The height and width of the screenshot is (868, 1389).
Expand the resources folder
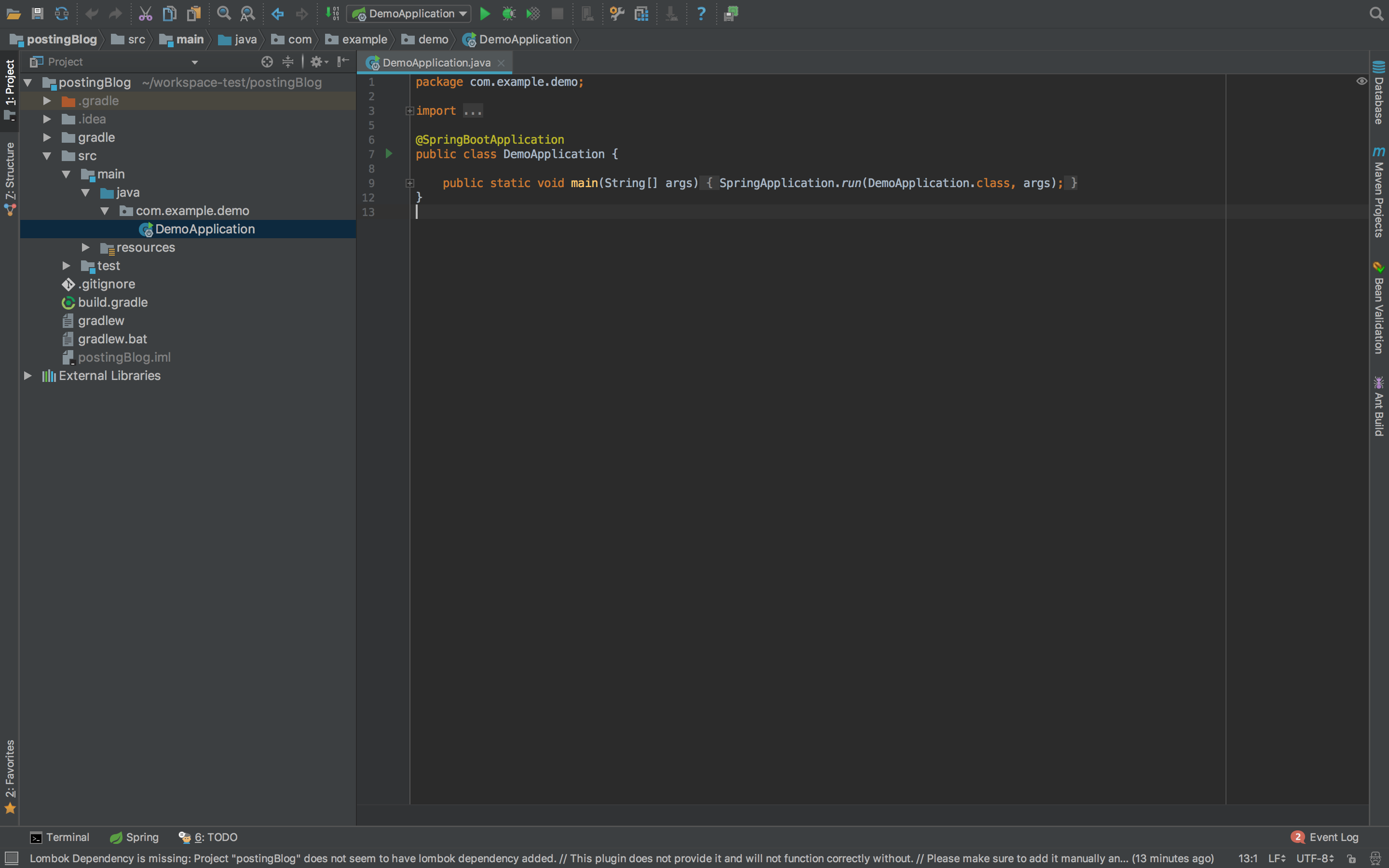click(x=85, y=247)
